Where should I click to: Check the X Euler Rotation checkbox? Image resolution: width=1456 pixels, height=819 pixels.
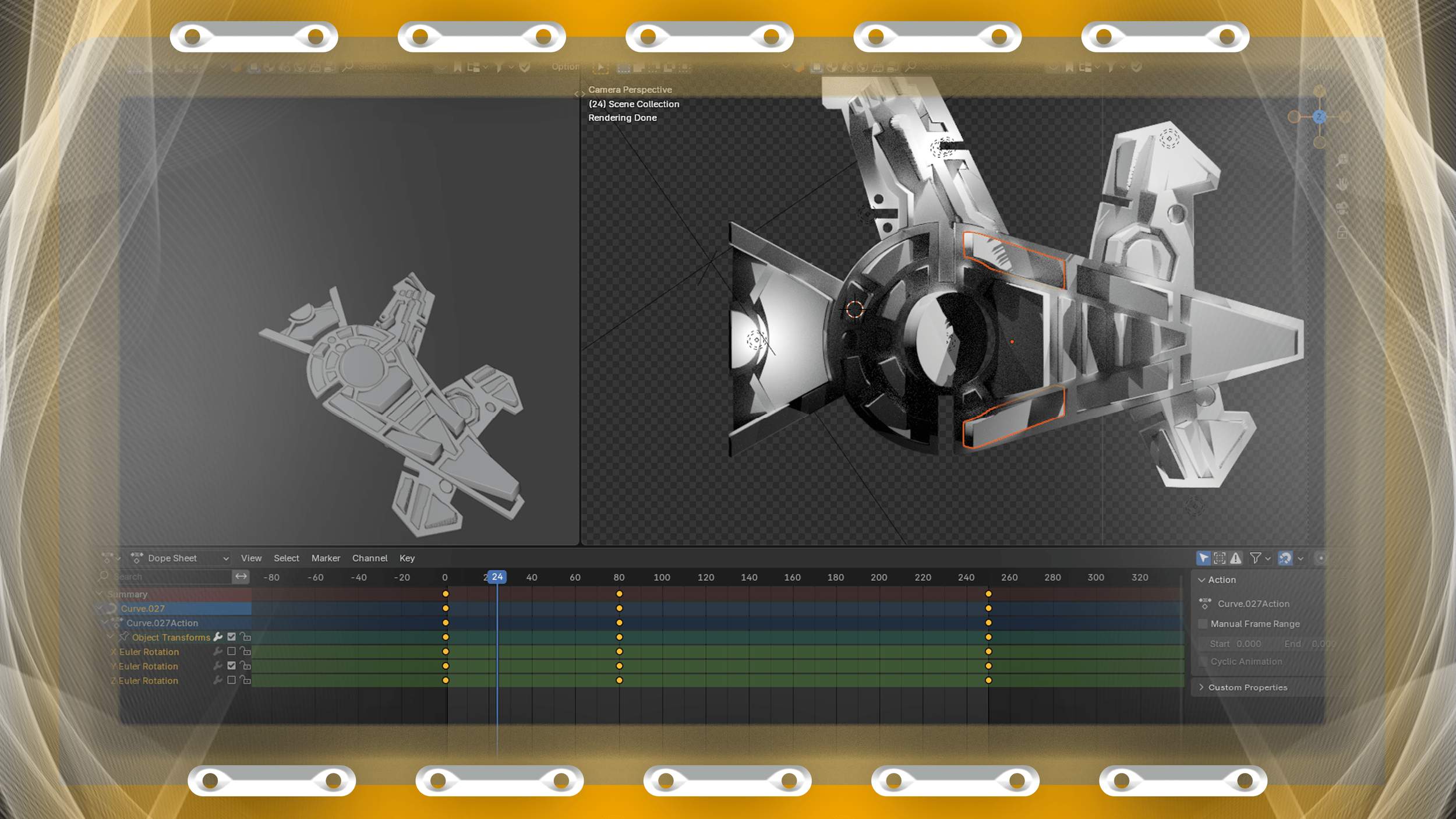coord(231,651)
